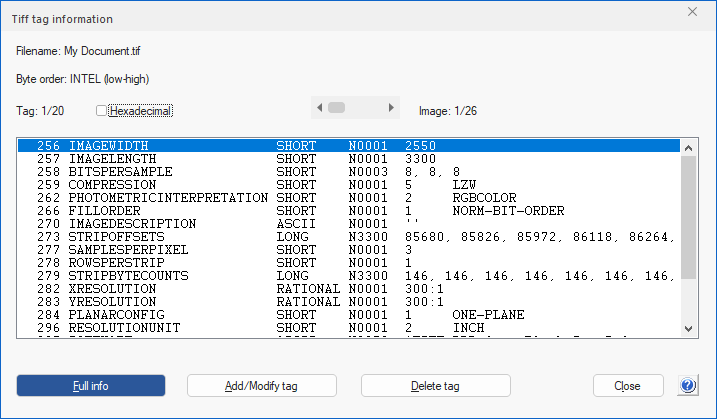Click the tag list down arrow
The width and height of the screenshot is (717, 419).
(x=689, y=328)
